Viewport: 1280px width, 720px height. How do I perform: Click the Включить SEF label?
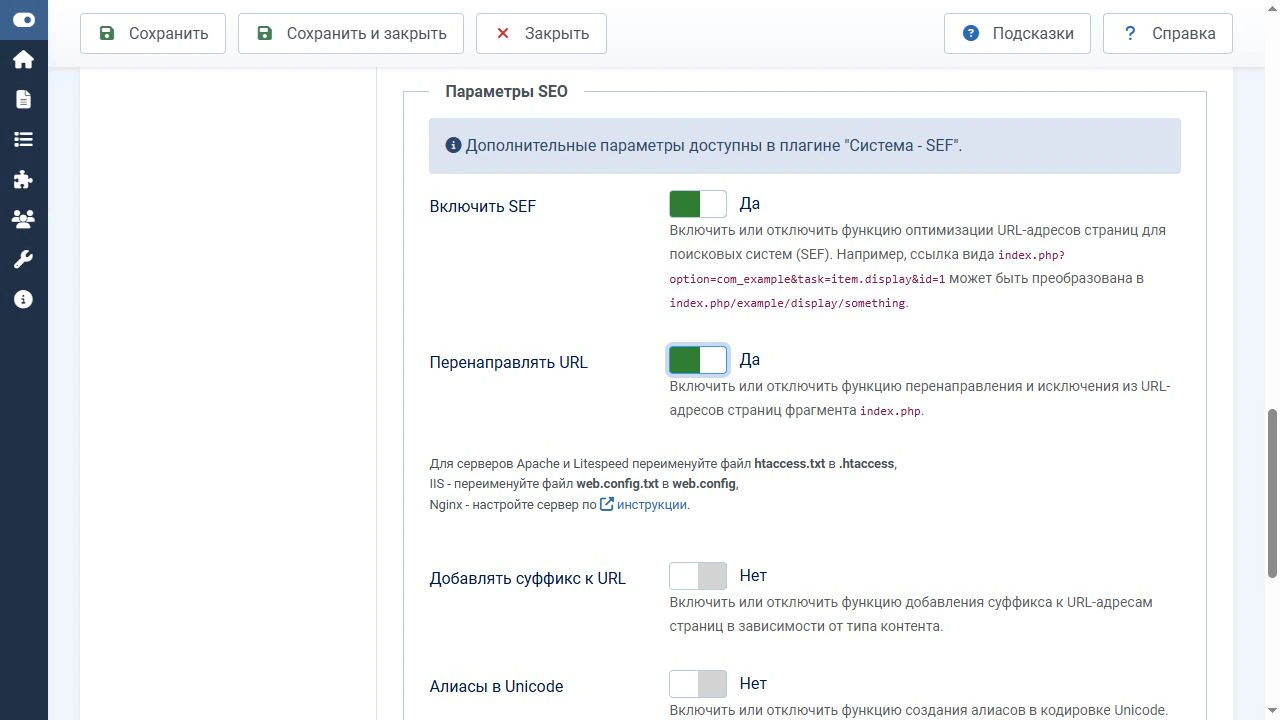pos(483,207)
